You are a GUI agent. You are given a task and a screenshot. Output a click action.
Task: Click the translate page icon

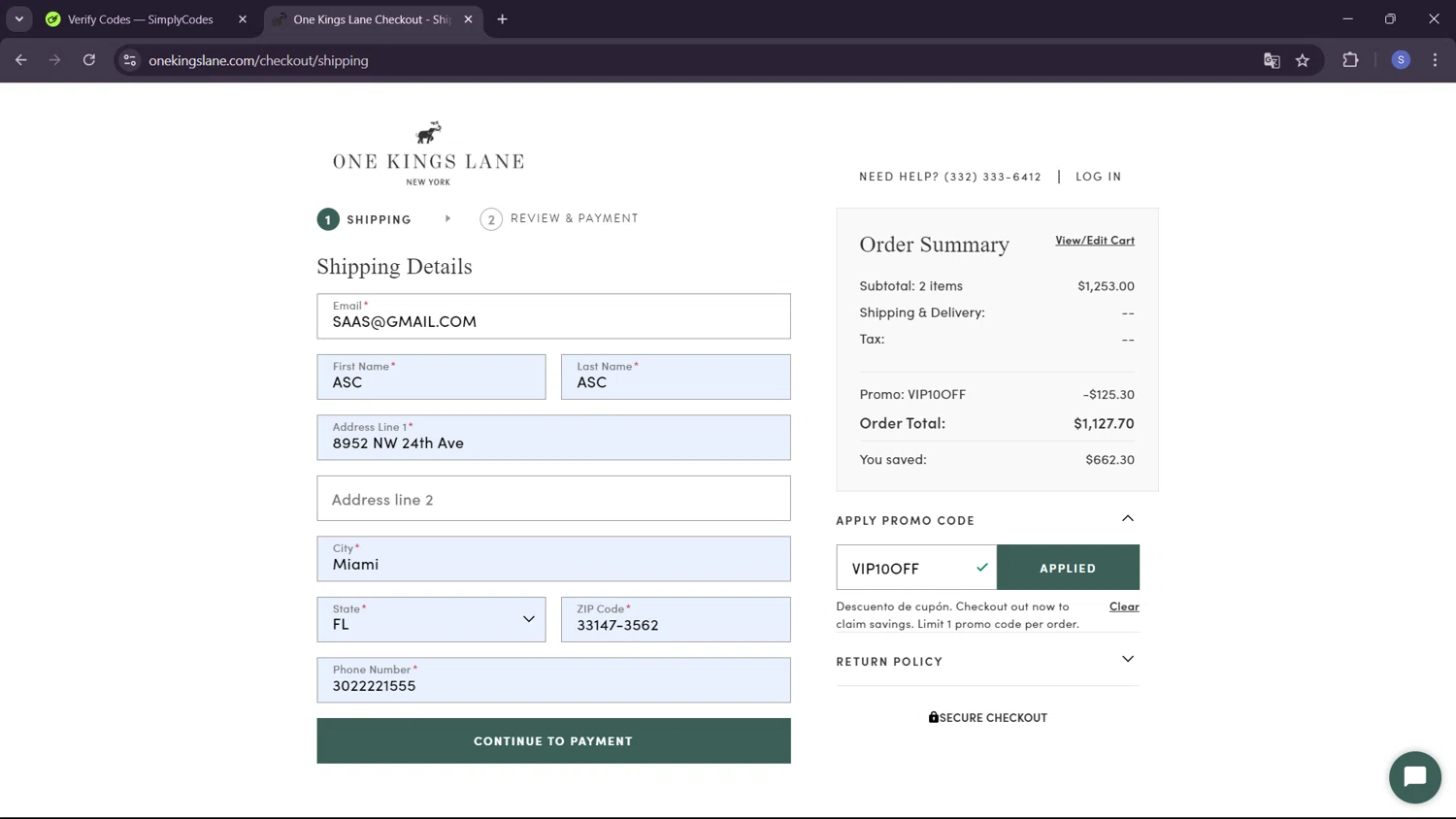click(x=1272, y=60)
